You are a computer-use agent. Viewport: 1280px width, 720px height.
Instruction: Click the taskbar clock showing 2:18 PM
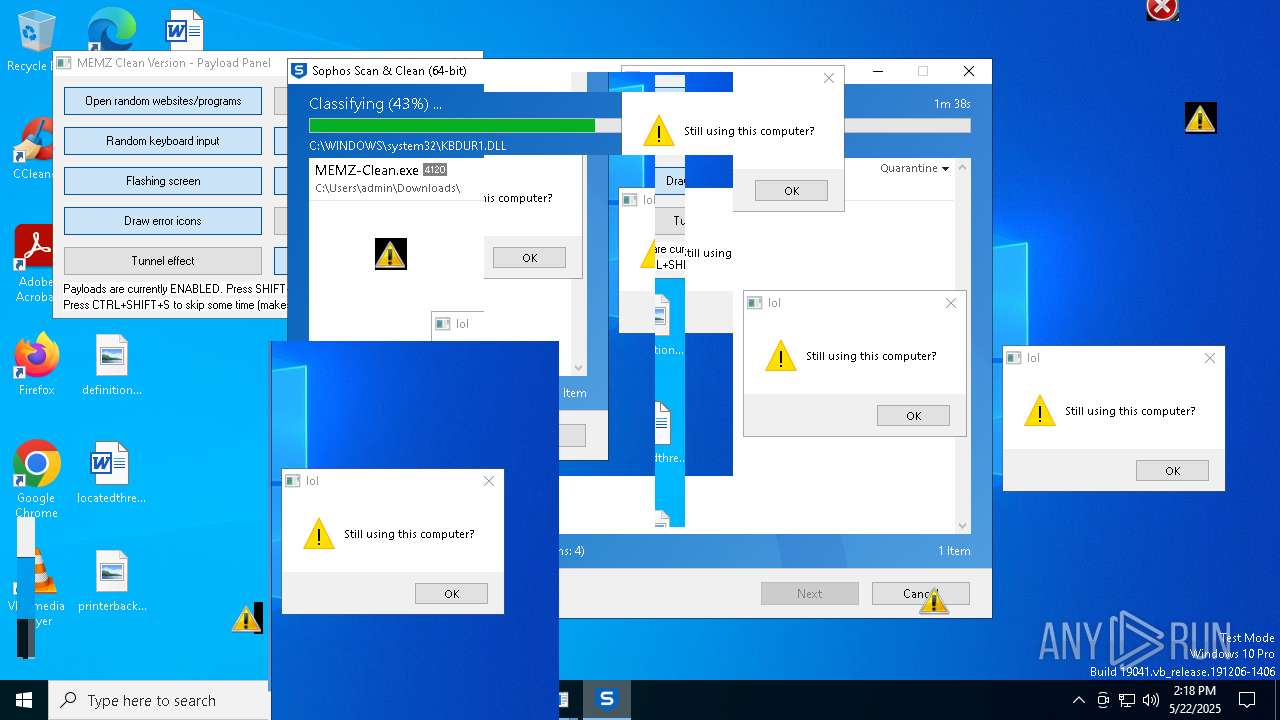pyautogui.click(x=1193, y=700)
